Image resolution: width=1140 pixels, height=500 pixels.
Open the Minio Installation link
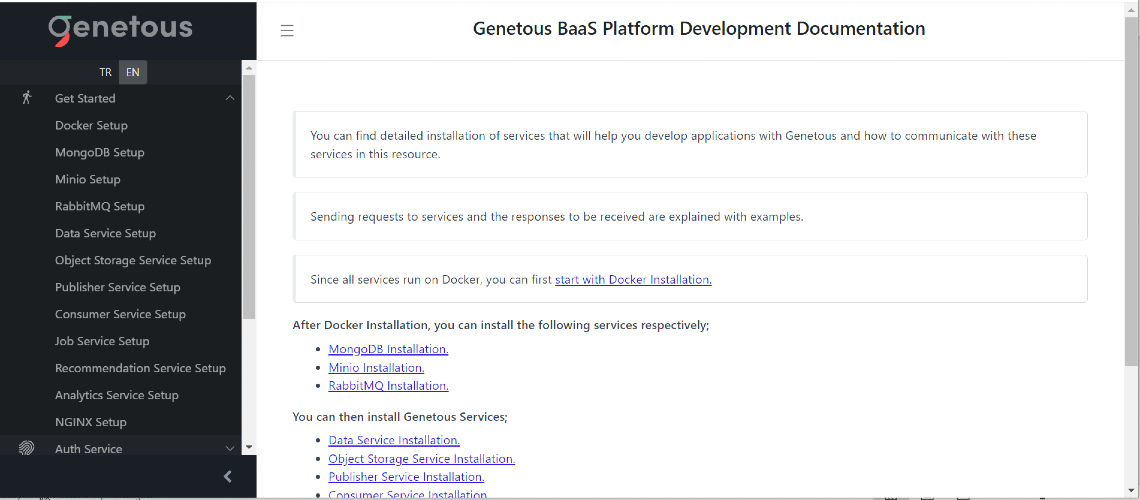(x=377, y=368)
